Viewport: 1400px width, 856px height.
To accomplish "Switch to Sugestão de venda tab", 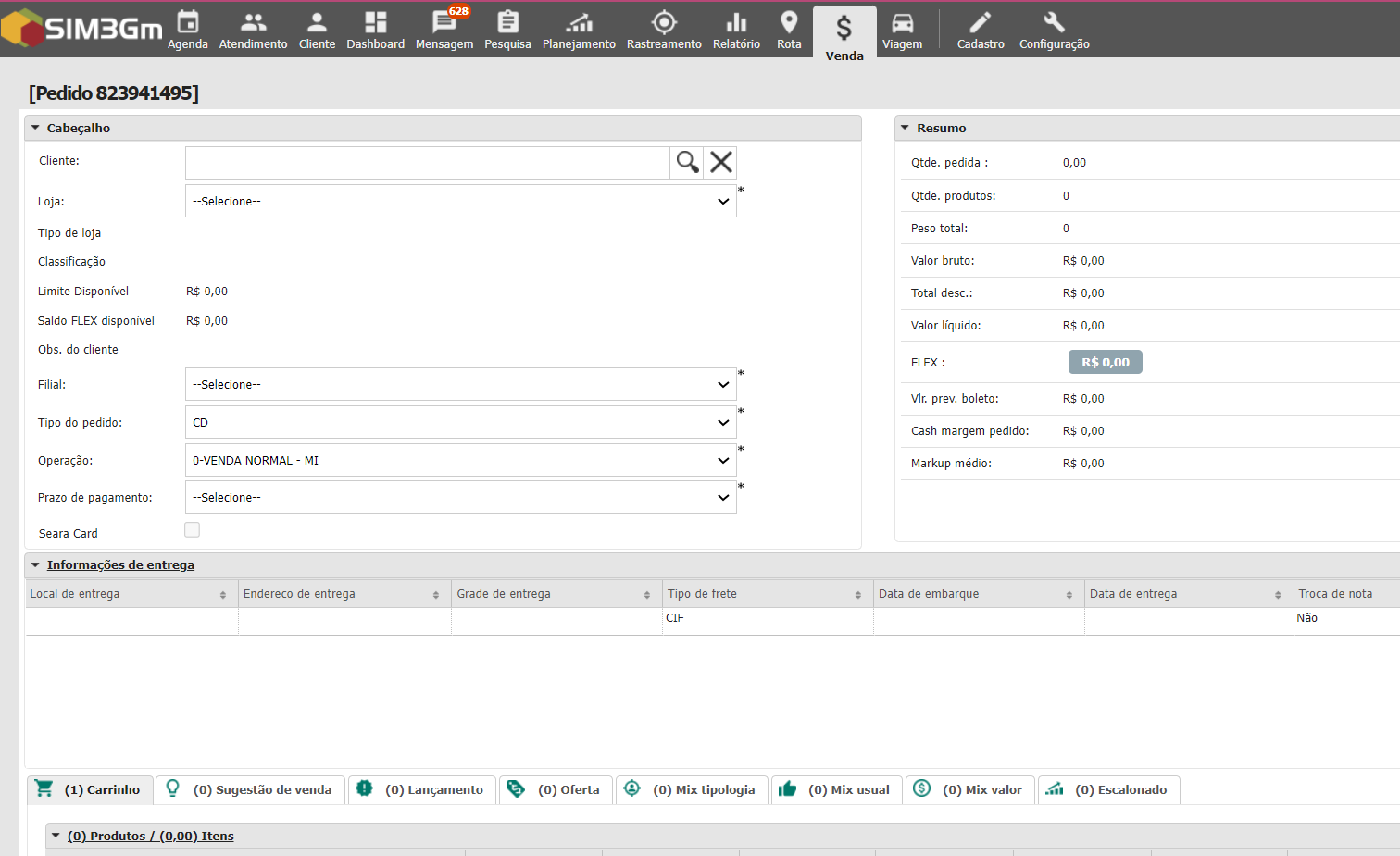I will click(x=250, y=789).
